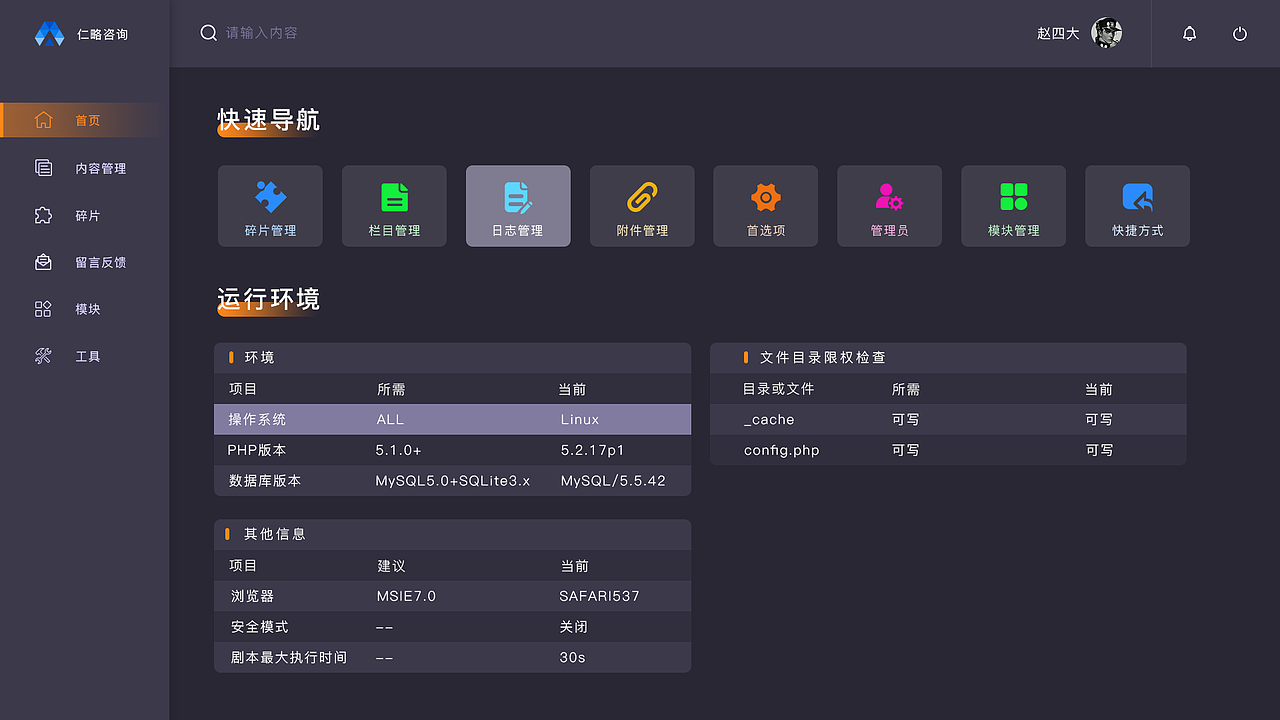1280x720 pixels.
Task: Open 留言反馈 from the sidebar
Action: (x=85, y=262)
